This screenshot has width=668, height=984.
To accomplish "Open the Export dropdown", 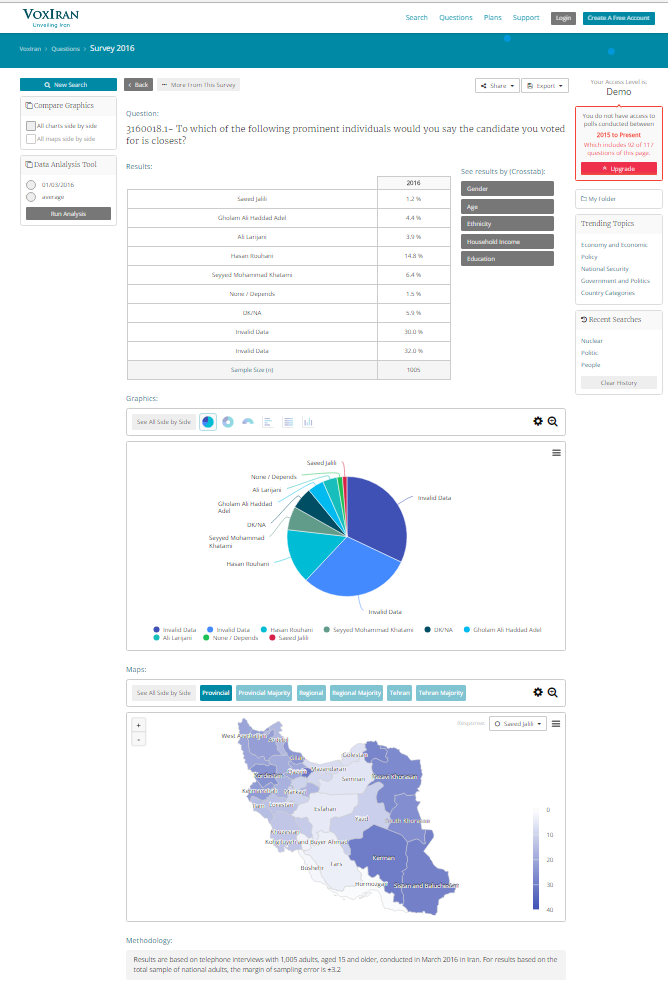I will [545, 85].
